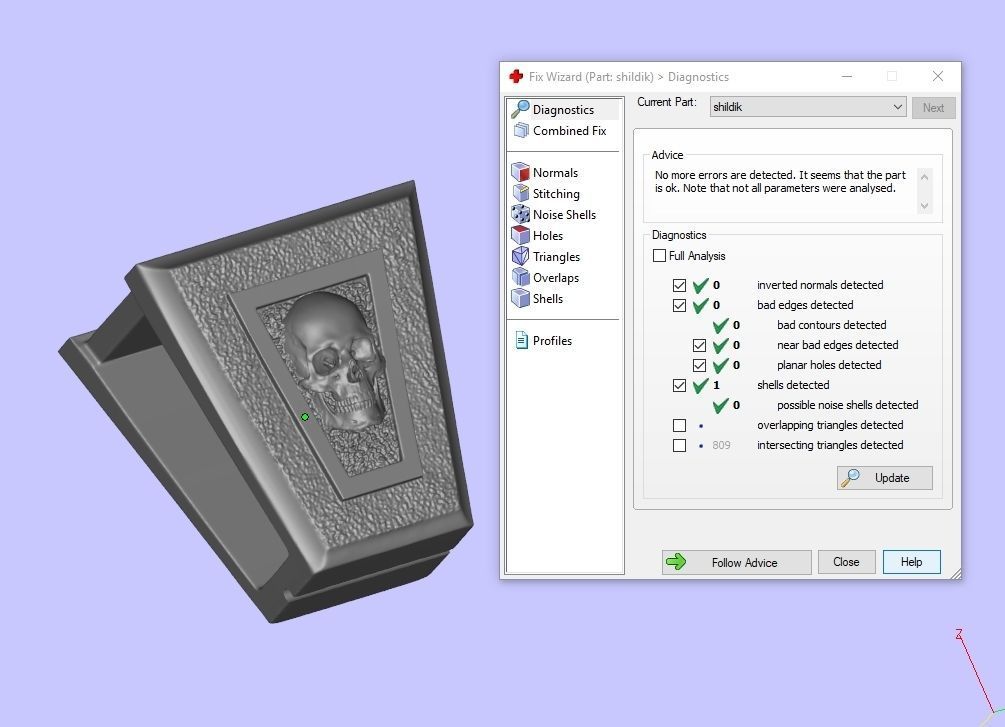Enable intersecting triangles detected checkbox
Viewport: 1005px width, 727px height.
(679, 445)
